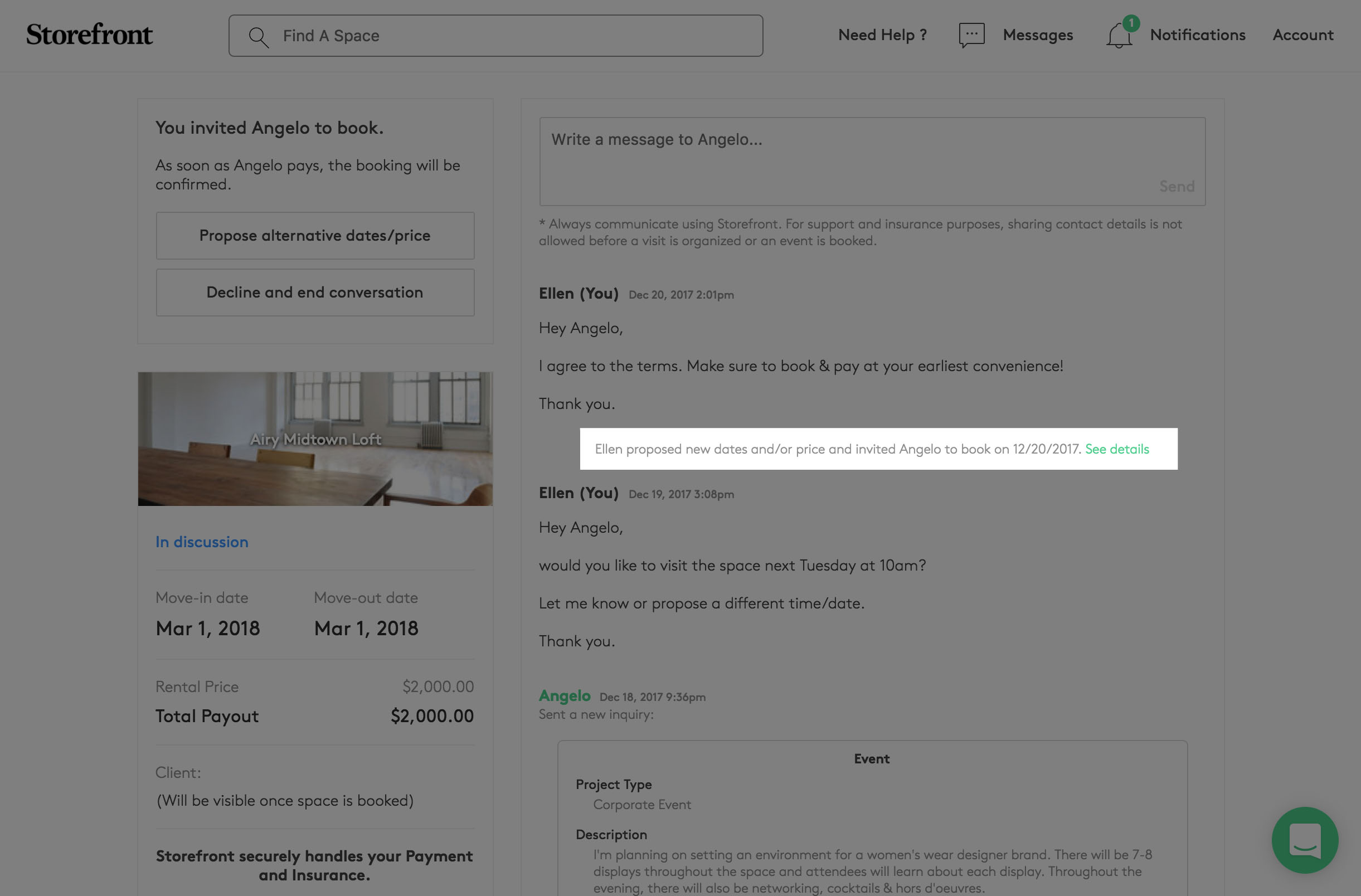
Task: Click the Send message button
Action: tap(1177, 187)
